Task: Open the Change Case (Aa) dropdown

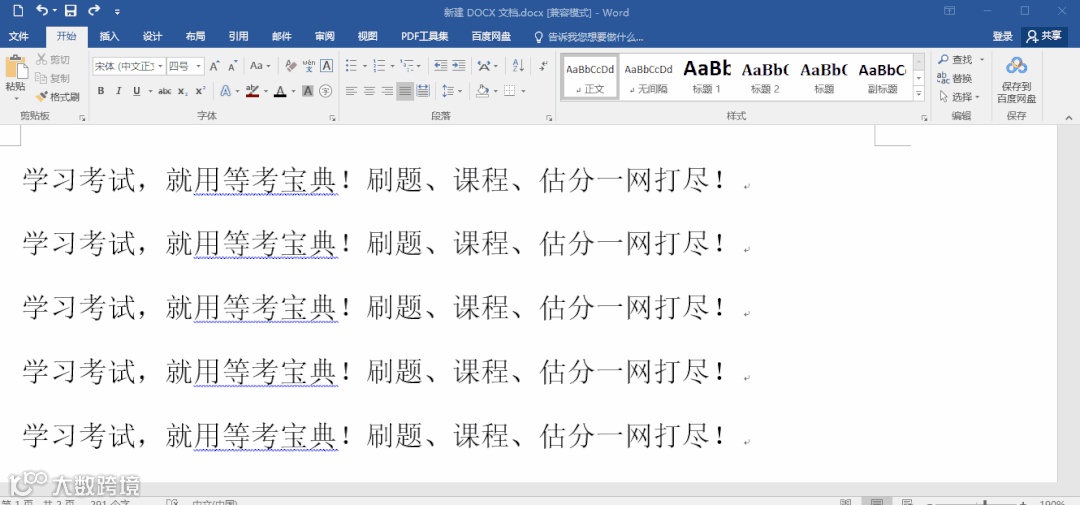Action: click(260, 66)
